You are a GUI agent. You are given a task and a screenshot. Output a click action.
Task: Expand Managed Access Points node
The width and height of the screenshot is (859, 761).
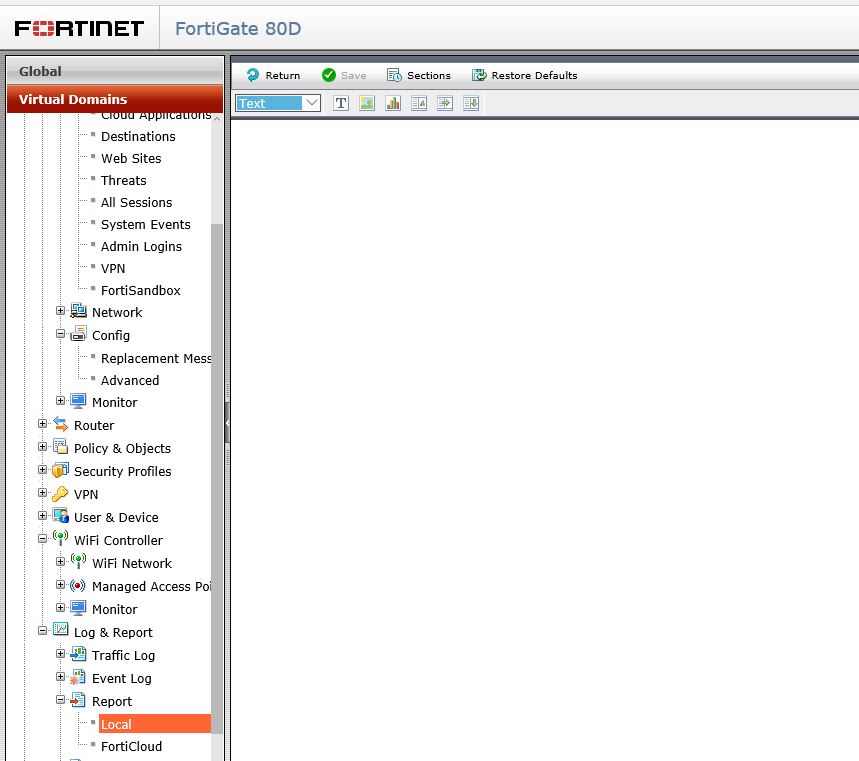[x=60, y=585]
